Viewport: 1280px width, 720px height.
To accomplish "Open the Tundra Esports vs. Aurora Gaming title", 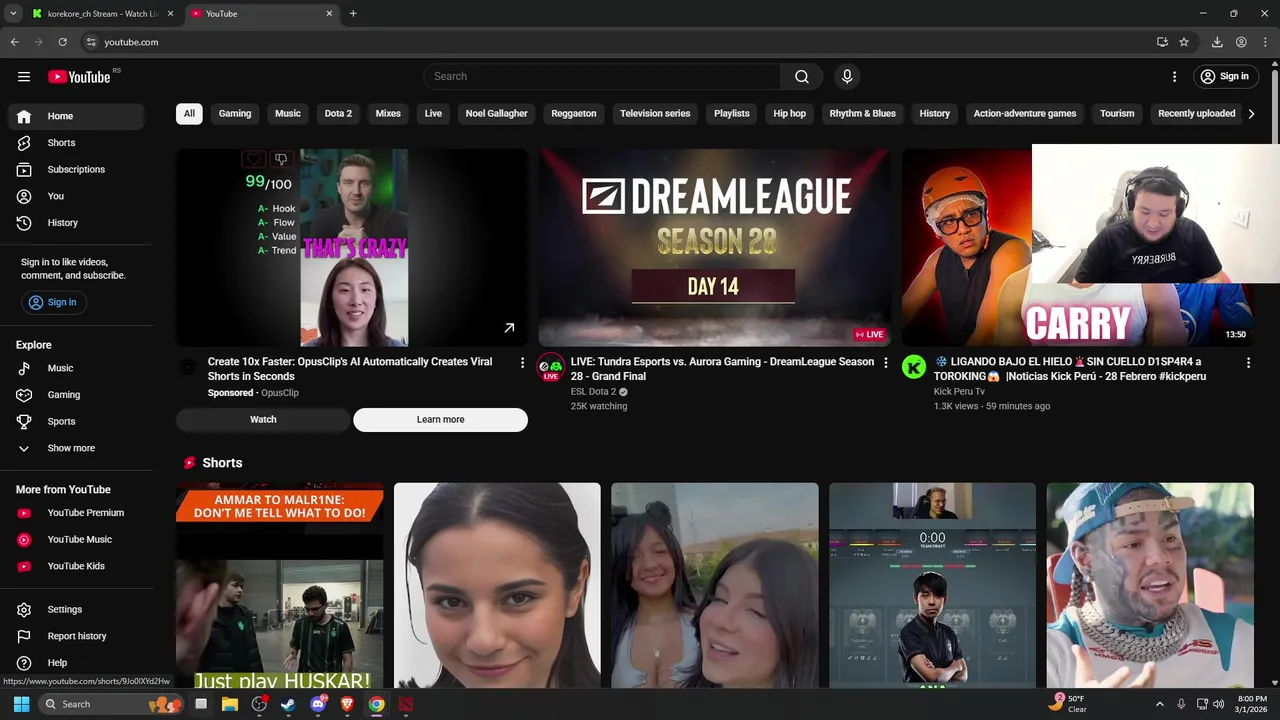I will click(722, 369).
